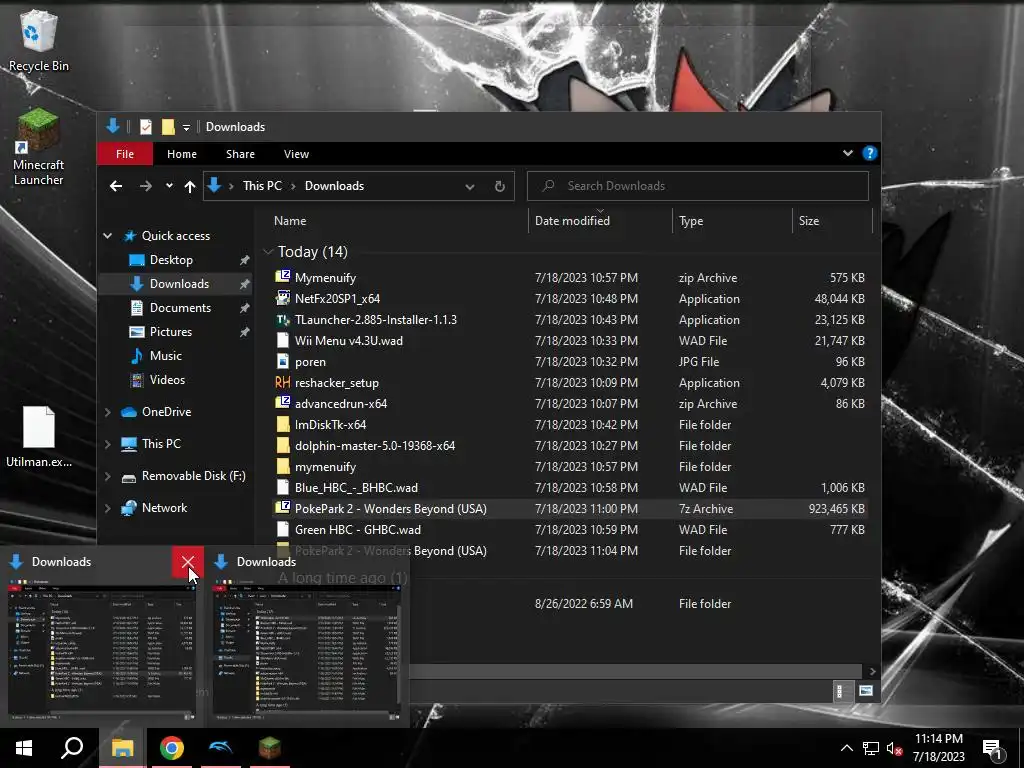Open the recent locations dropdown
Viewport: 1024px width, 768px height.
(x=169, y=186)
